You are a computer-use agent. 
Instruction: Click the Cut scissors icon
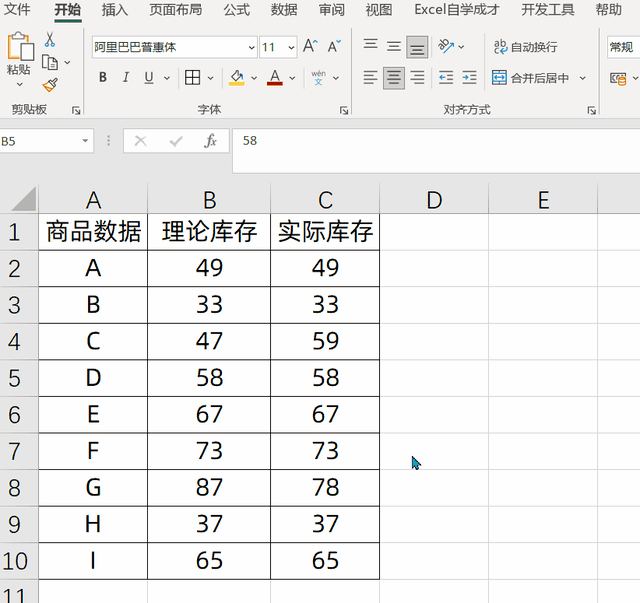(49, 40)
